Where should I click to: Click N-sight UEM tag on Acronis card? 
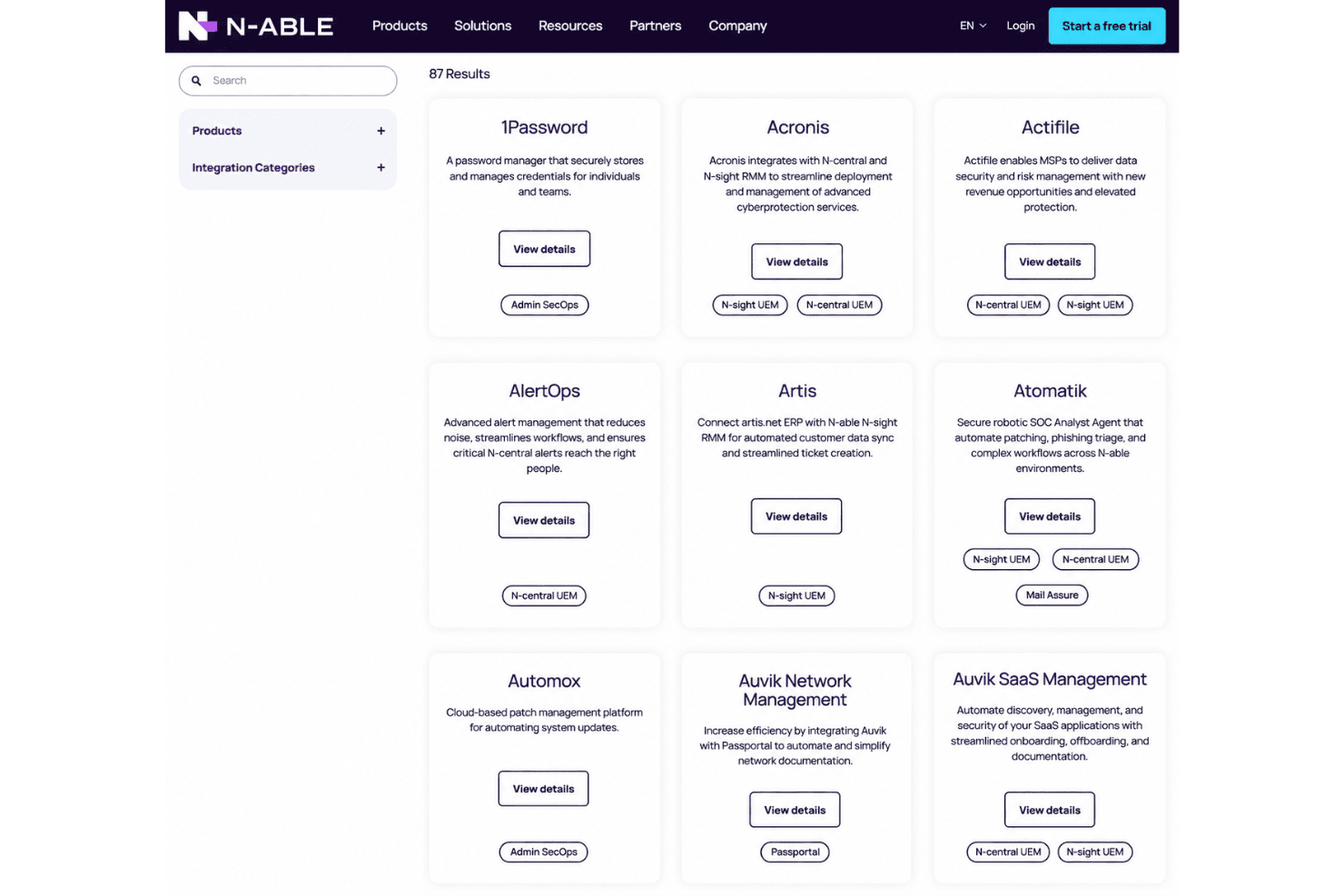[750, 305]
